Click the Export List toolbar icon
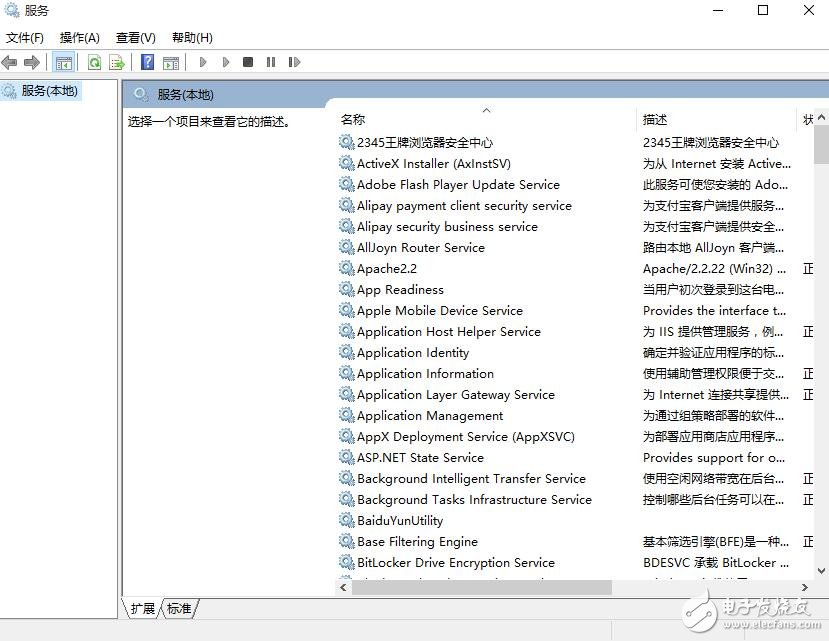 (x=116, y=63)
